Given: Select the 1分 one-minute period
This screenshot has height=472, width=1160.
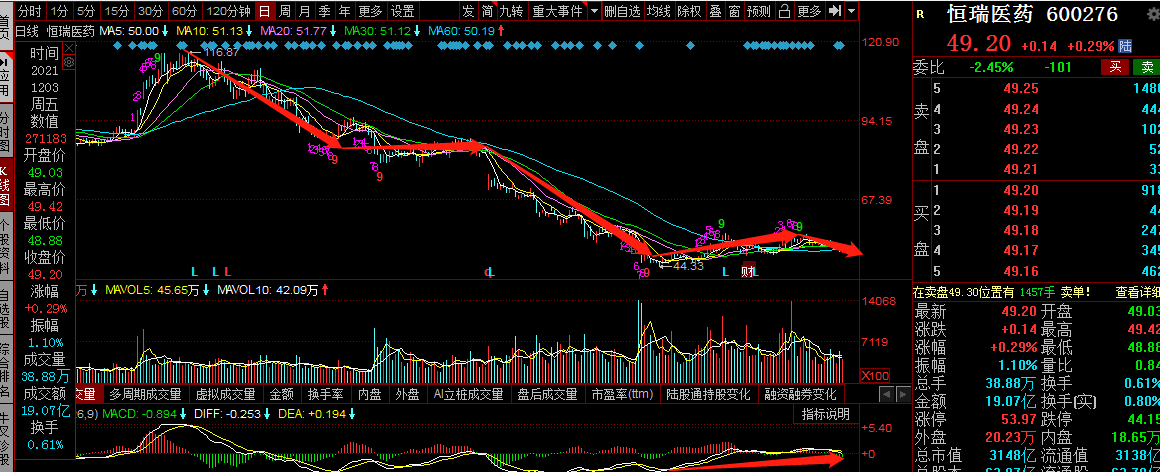Looking at the screenshot, I should pos(59,11).
